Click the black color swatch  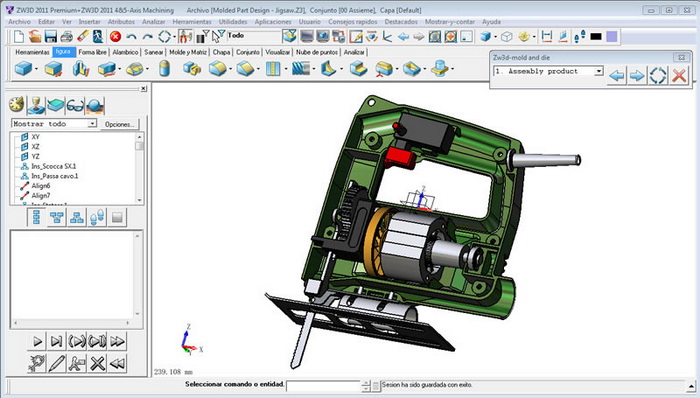point(596,37)
